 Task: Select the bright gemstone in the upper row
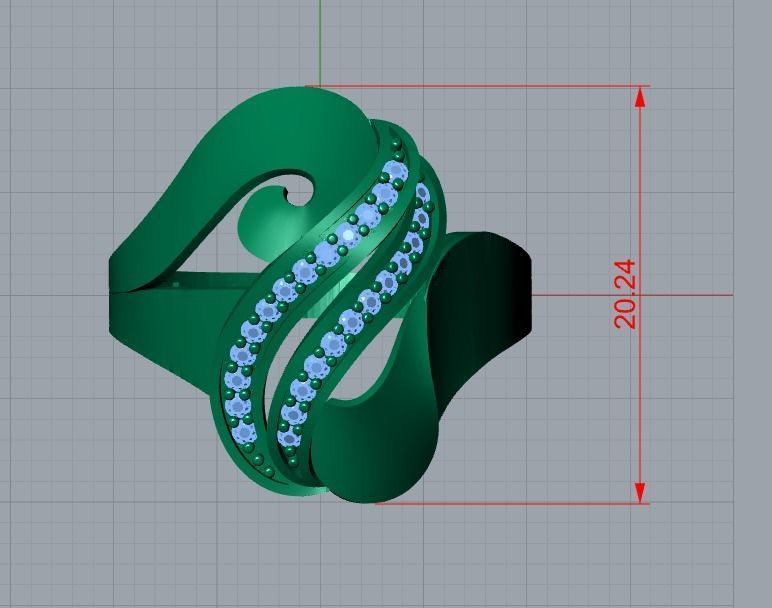pyautogui.click(x=350, y=233)
